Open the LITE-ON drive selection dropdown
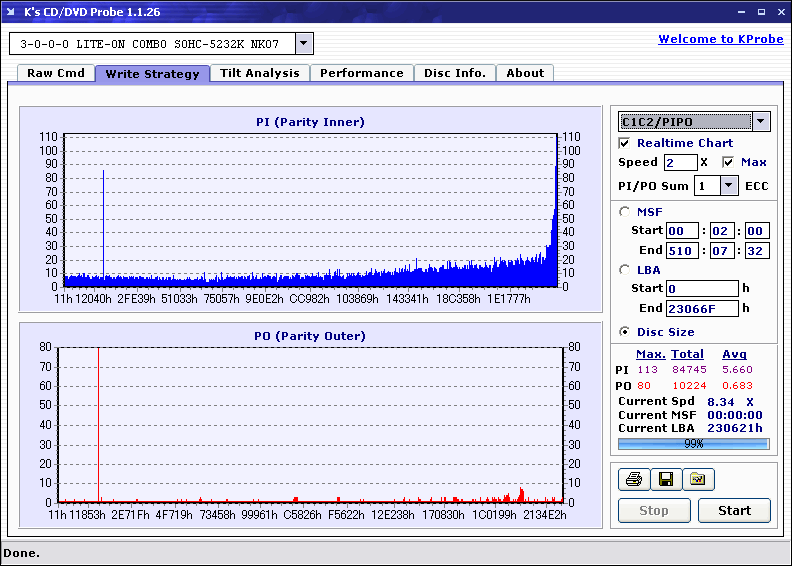Image resolution: width=792 pixels, height=566 pixels. [304, 43]
